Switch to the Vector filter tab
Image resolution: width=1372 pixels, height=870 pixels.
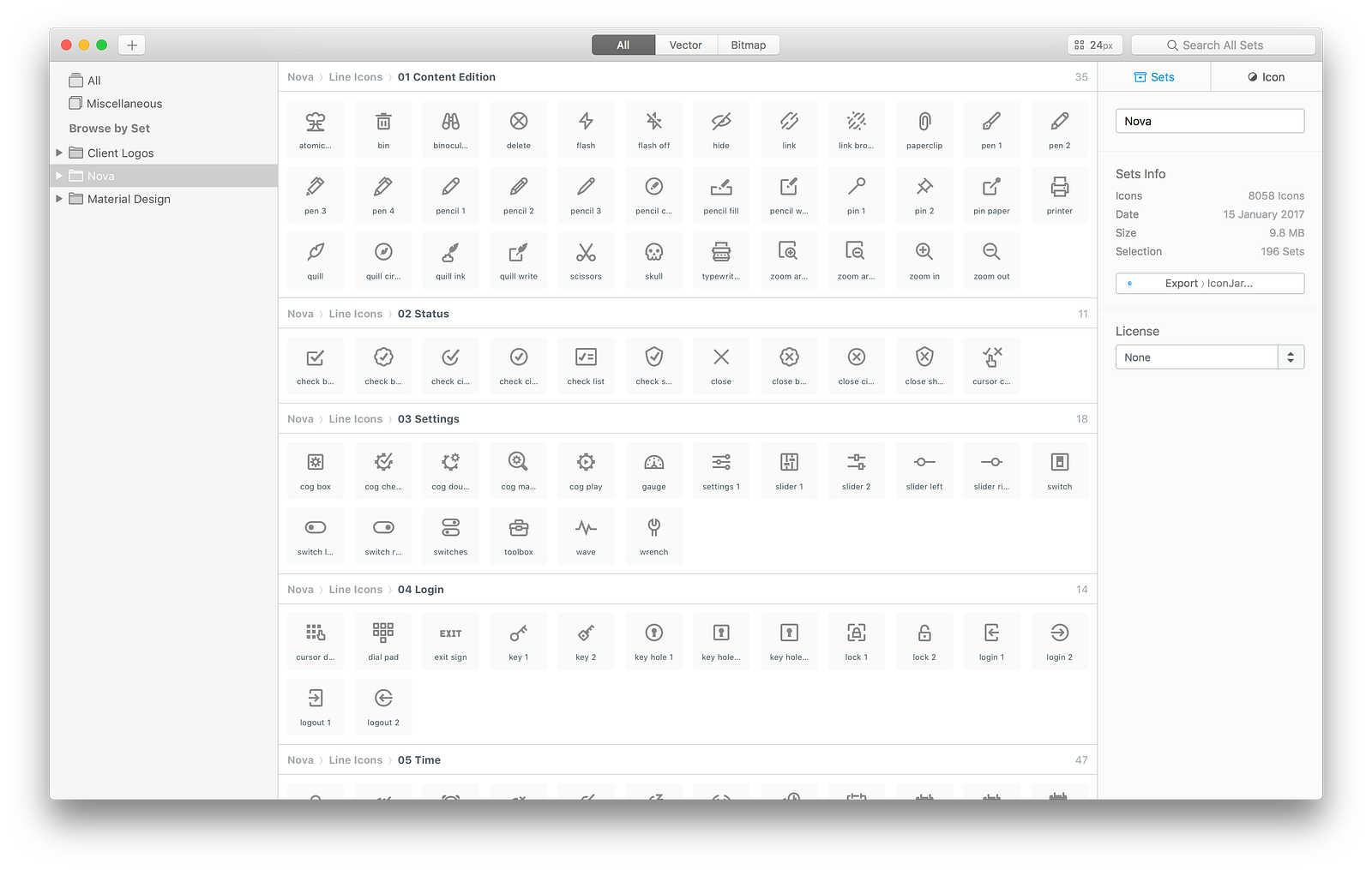pos(686,45)
